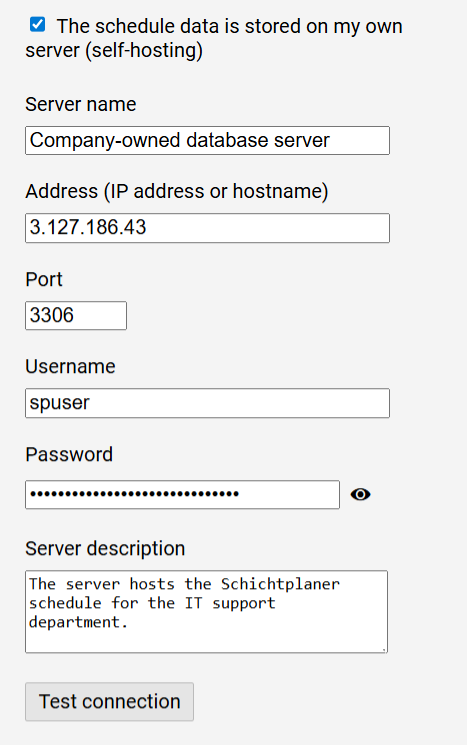Focus the Server name input field
The height and width of the screenshot is (745, 467).
(x=207, y=141)
